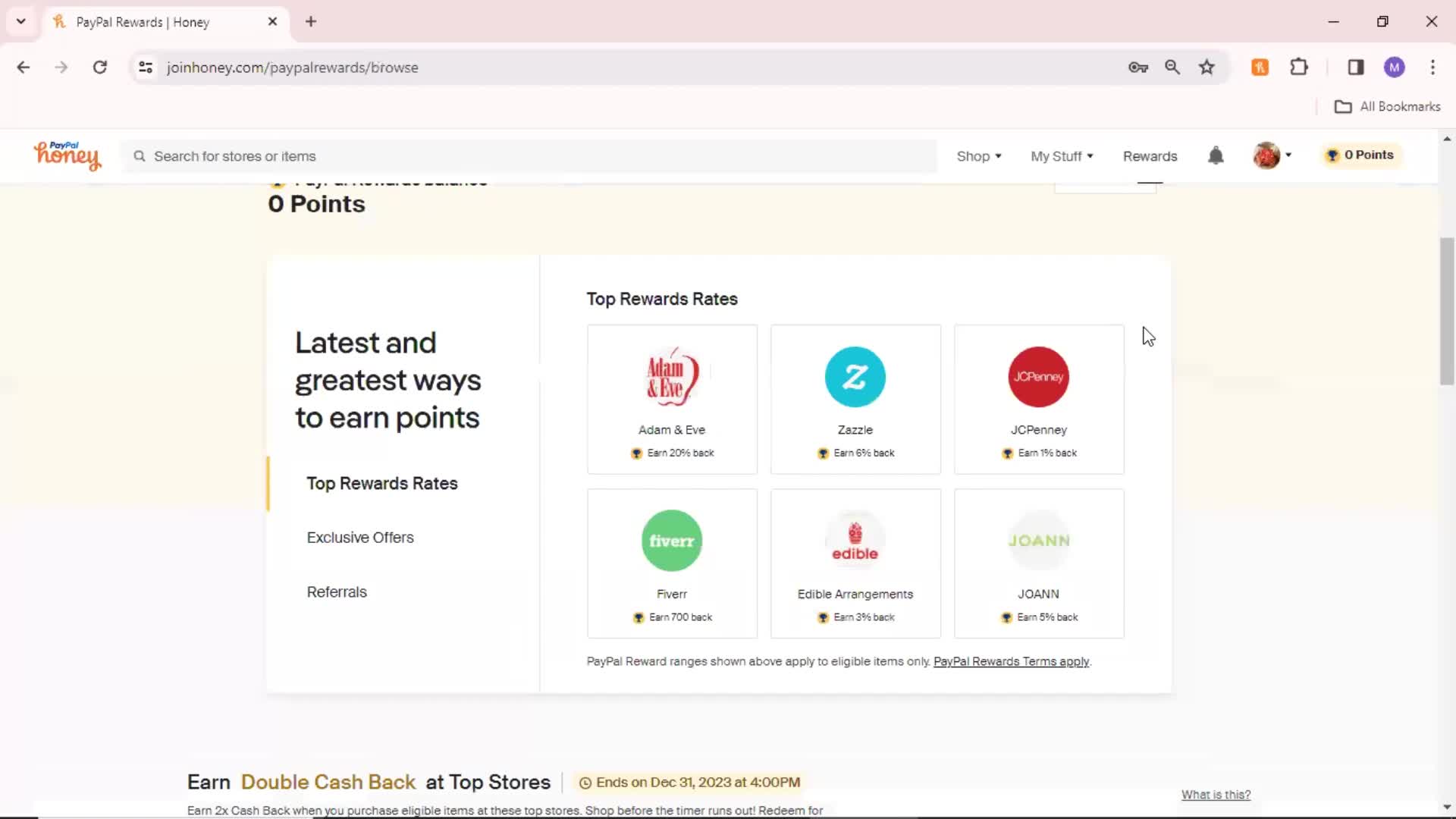Open the Chrome extensions puzzle icon
This screenshot has height=819, width=1456.
click(x=1299, y=67)
